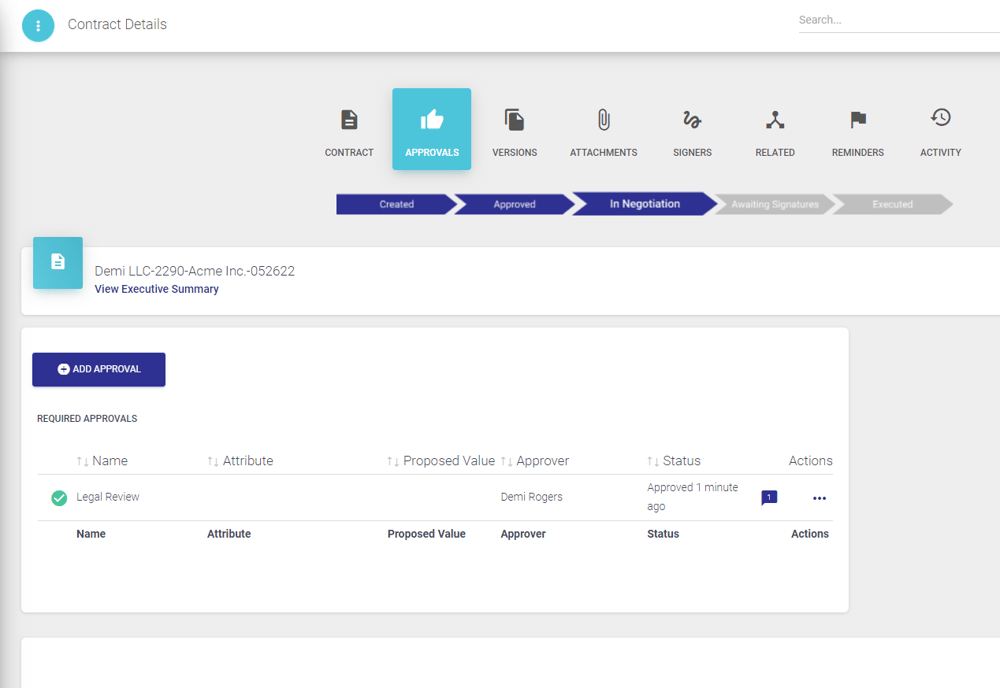Switch to the In Negotiation stage
This screenshot has height=688, width=1000.
click(x=641, y=204)
